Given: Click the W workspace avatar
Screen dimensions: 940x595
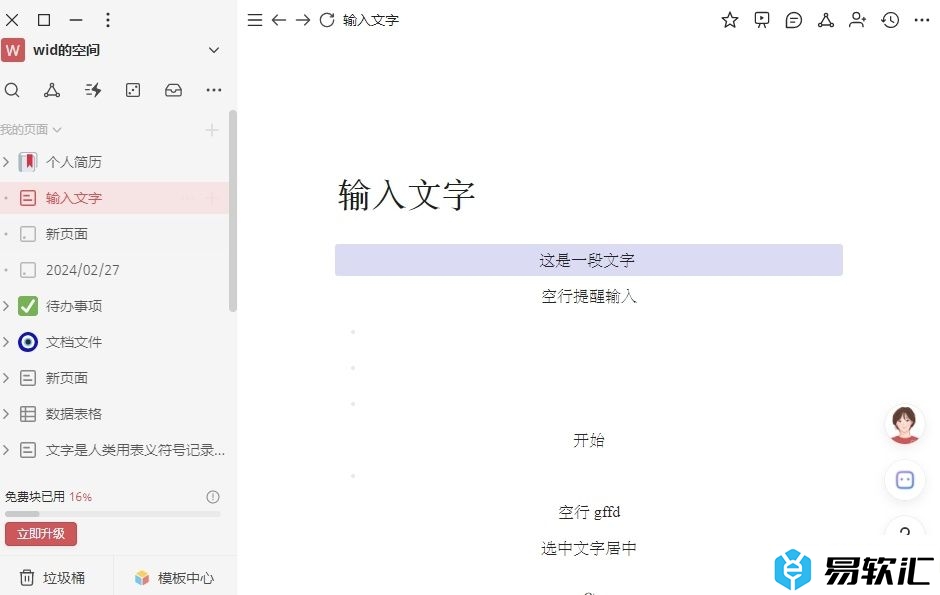Looking at the screenshot, I should tap(13, 50).
